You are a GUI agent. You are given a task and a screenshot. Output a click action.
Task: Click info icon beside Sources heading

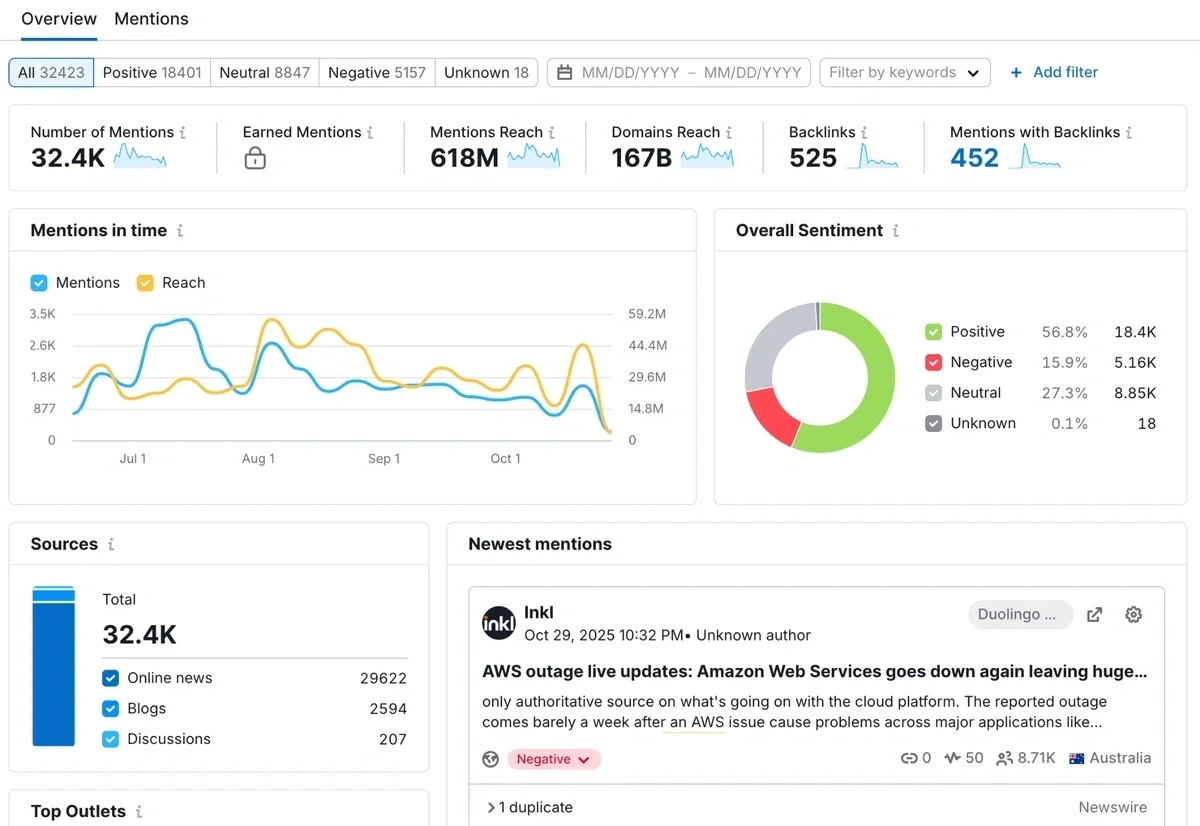click(111, 545)
